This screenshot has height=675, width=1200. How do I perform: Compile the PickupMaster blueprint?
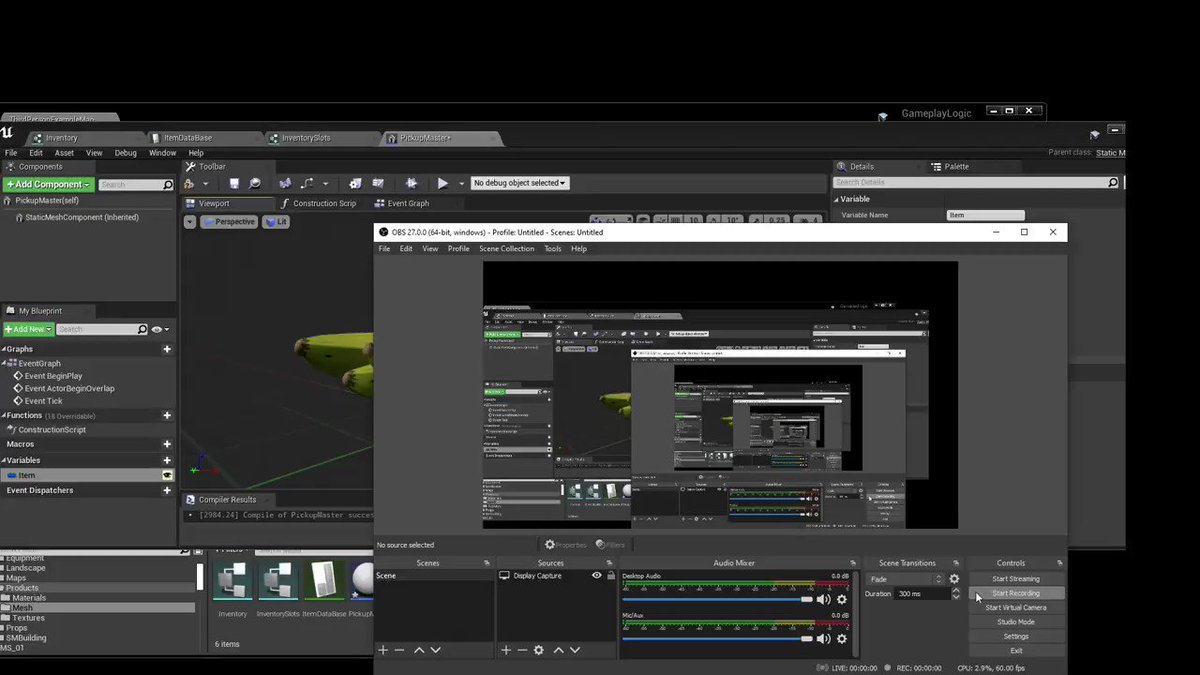click(190, 183)
